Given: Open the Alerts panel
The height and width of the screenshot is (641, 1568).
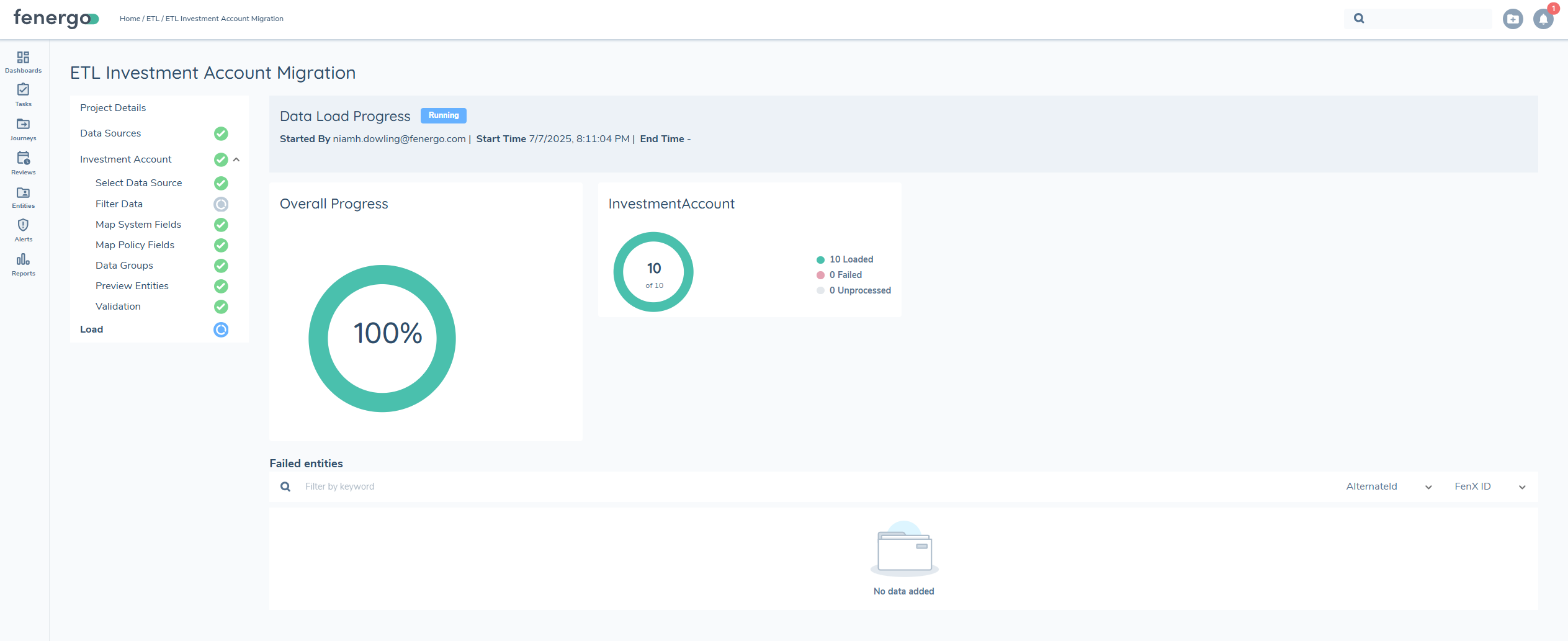Looking at the screenshot, I should pyautogui.click(x=23, y=230).
